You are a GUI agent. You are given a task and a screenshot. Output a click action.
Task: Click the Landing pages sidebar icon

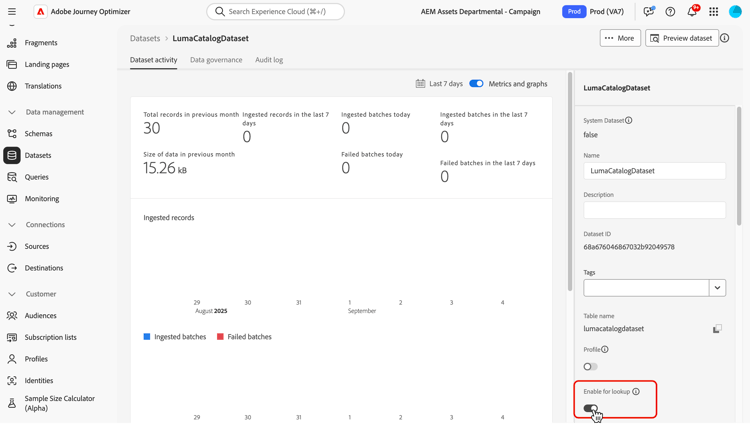[12, 65]
